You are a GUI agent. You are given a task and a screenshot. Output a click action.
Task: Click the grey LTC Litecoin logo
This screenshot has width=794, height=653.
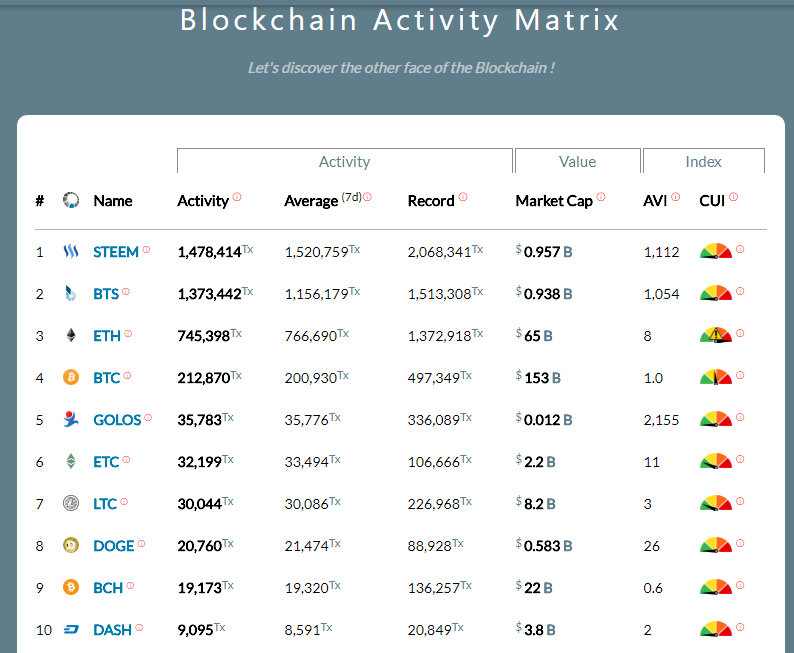[x=71, y=503]
